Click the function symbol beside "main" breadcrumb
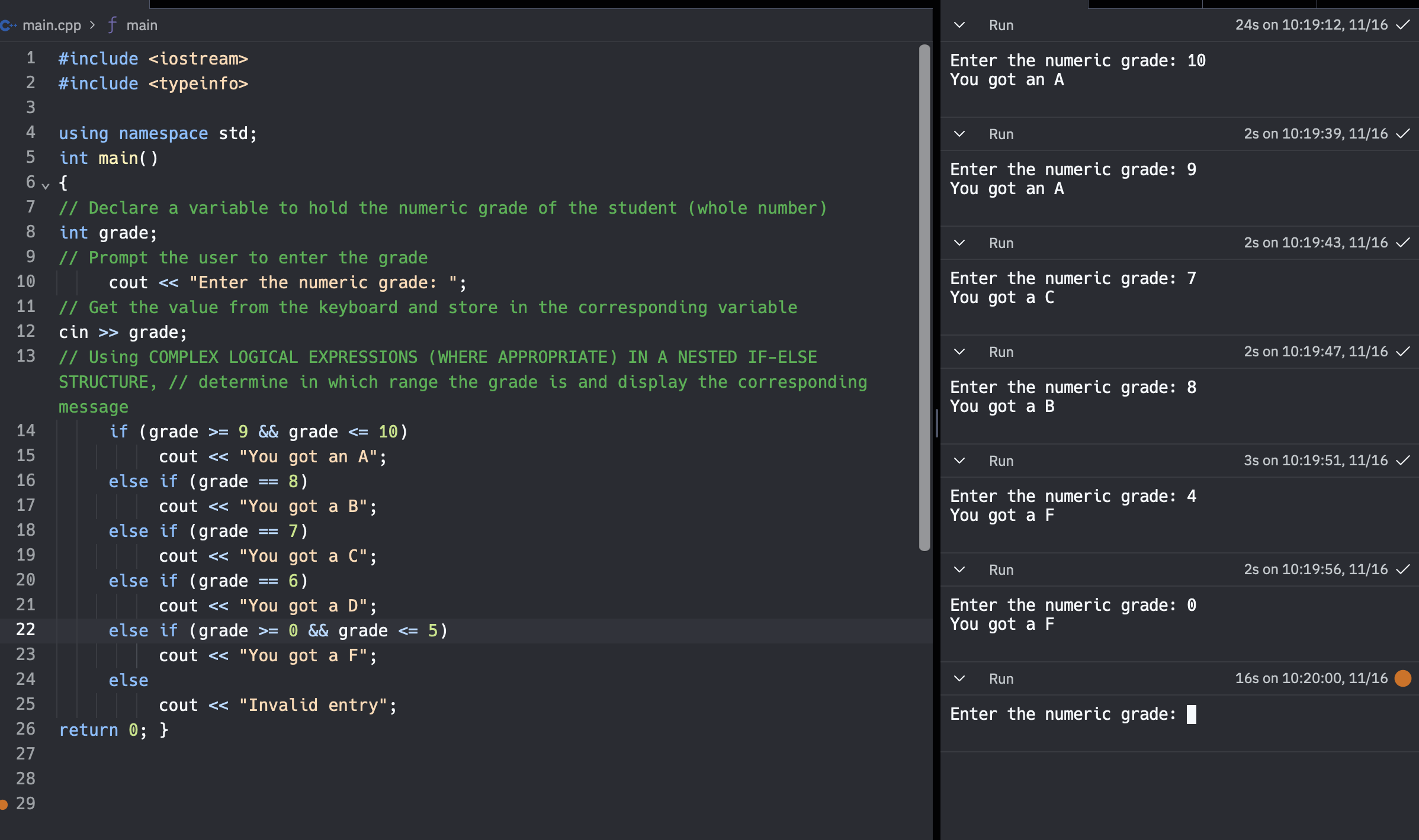The width and height of the screenshot is (1419, 840). 112,25
